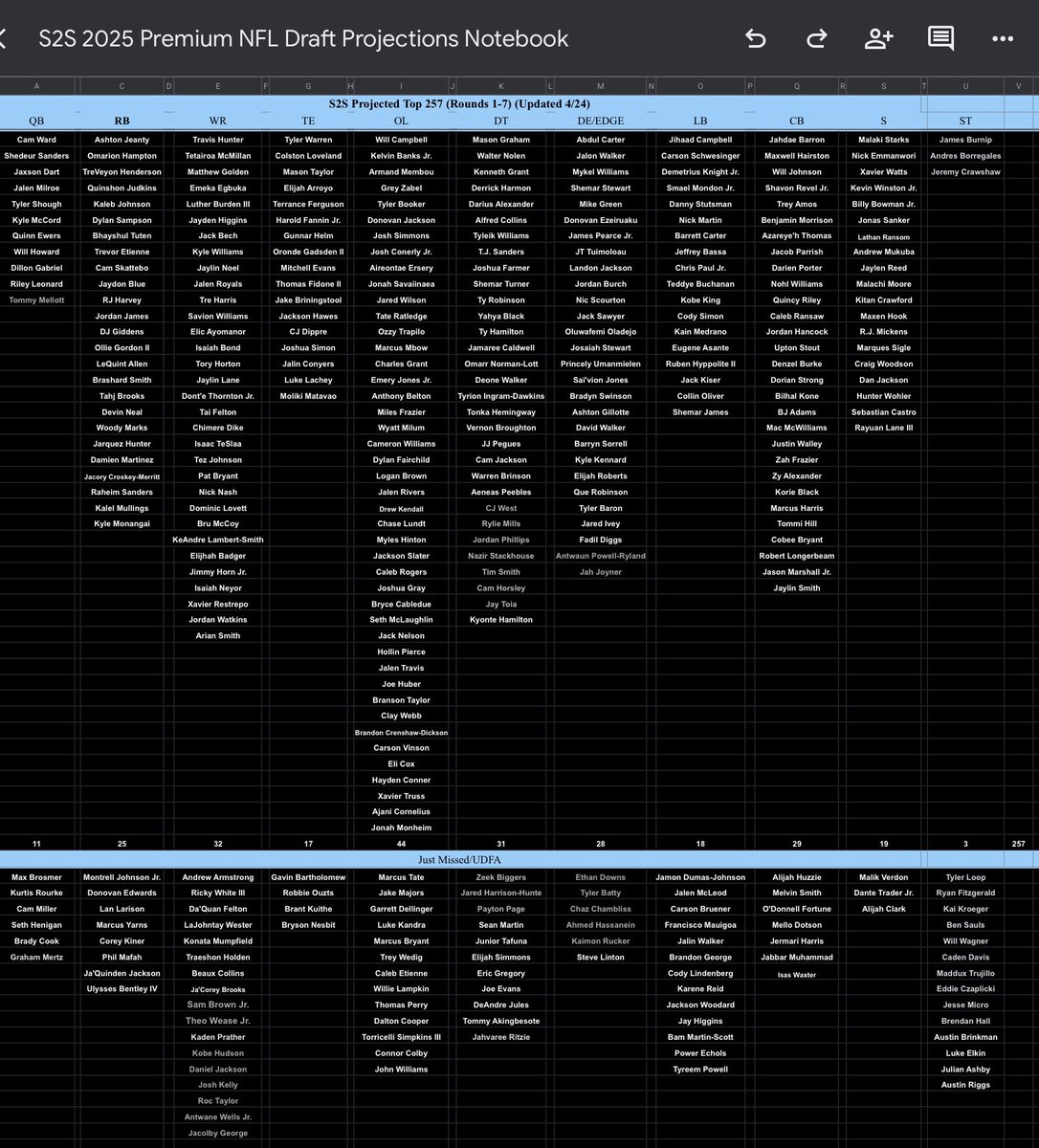Screen dimensions: 1039x1148
Task: Select the Tommy Mellott cell
Action: (36, 300)
